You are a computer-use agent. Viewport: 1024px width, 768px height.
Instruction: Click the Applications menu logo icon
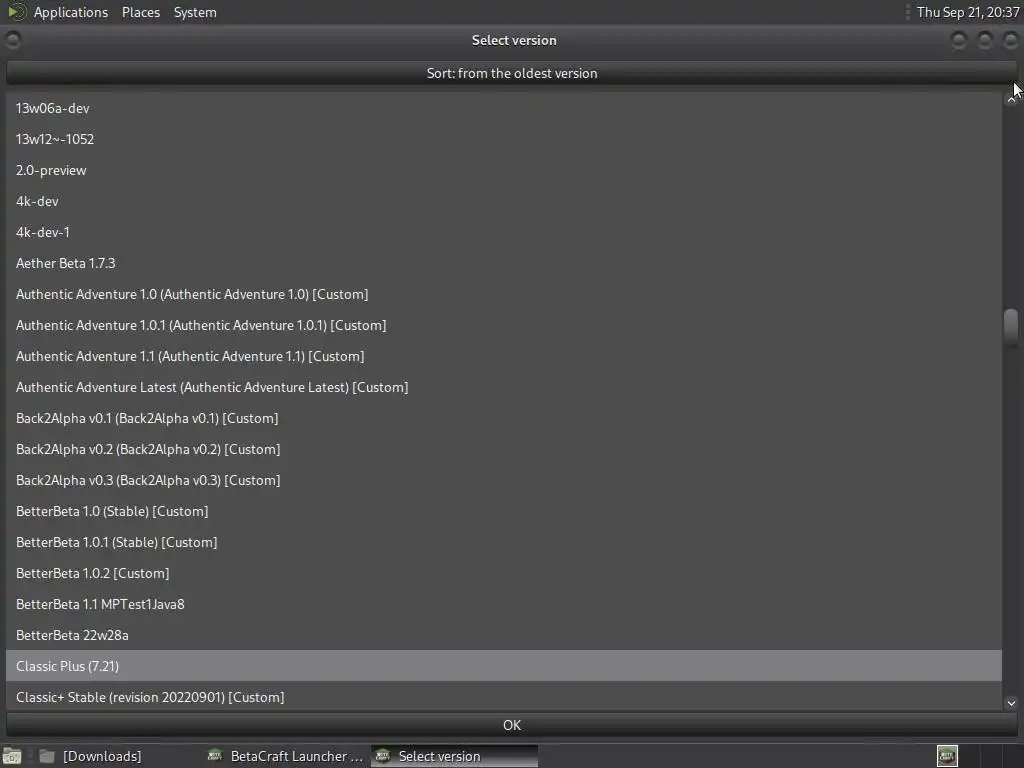16,12
